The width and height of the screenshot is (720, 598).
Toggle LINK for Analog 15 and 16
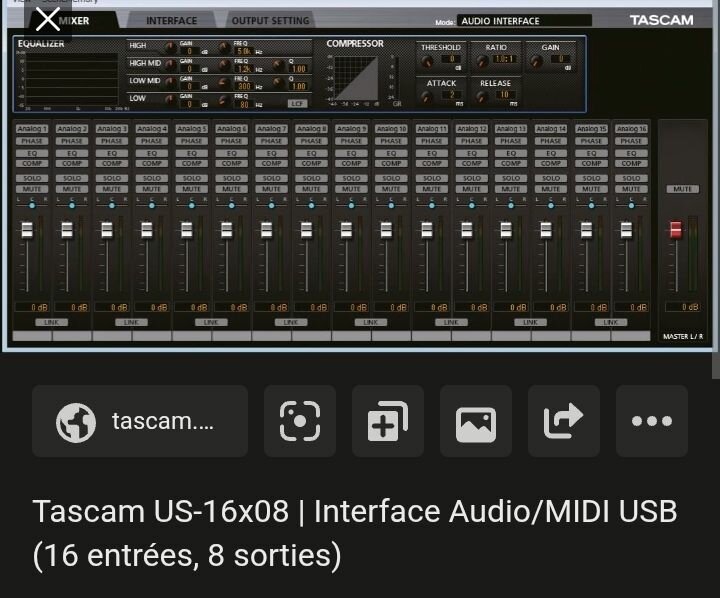611,322
